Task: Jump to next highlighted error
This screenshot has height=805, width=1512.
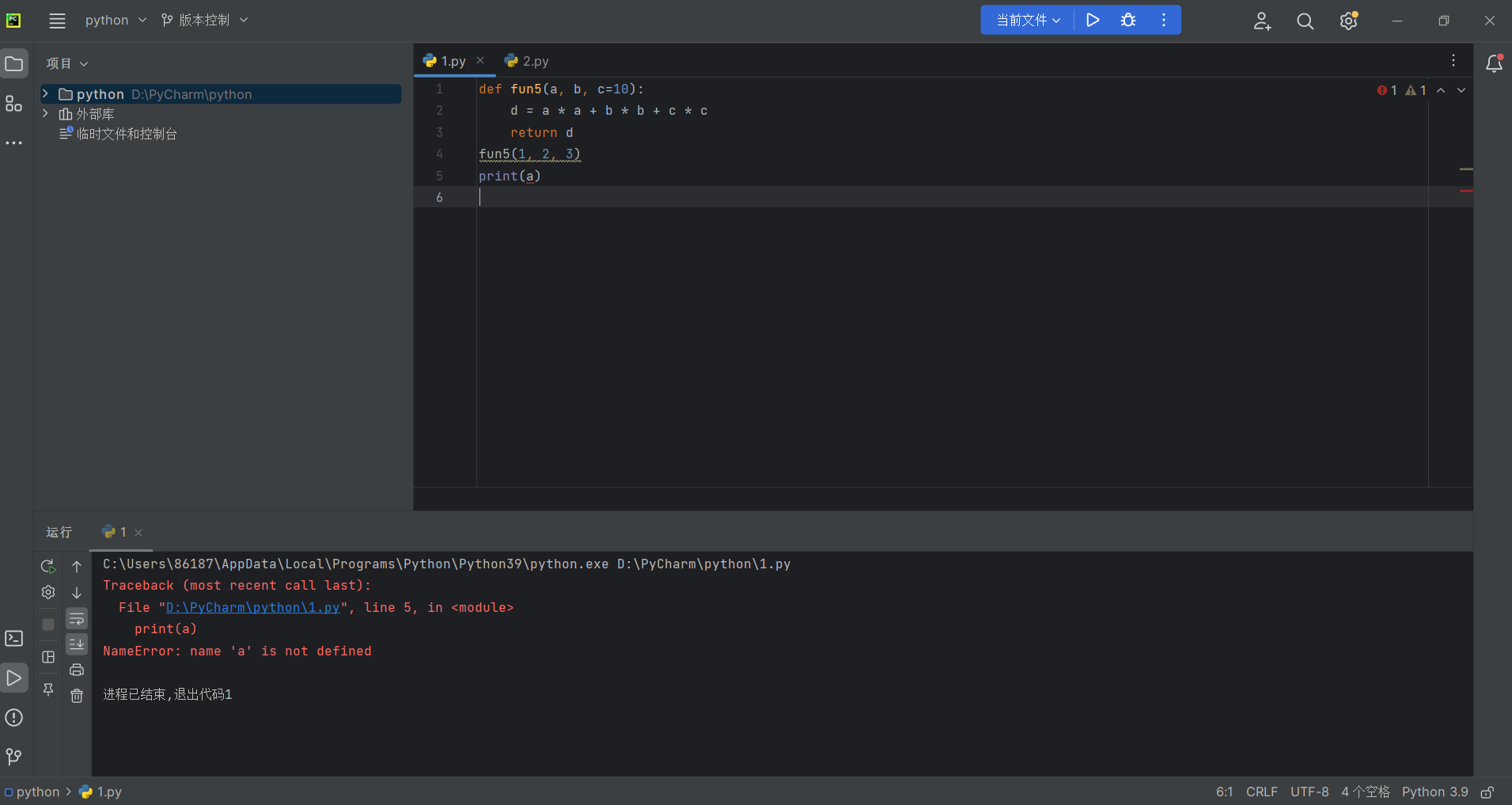Action: pyautogui.click(x=1461, y=90)
